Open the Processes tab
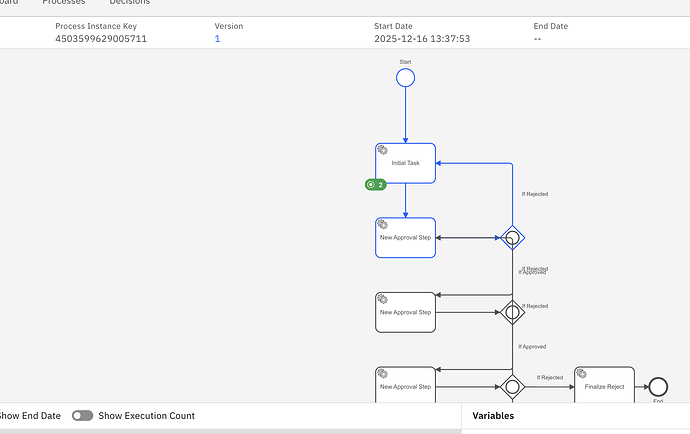 (x=64, y=2)
